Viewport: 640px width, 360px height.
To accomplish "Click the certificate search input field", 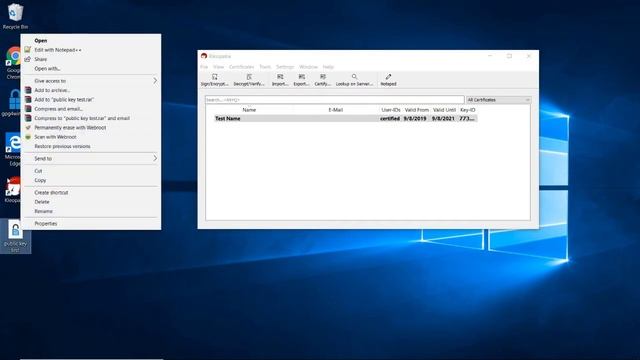I will click(334, 100).
